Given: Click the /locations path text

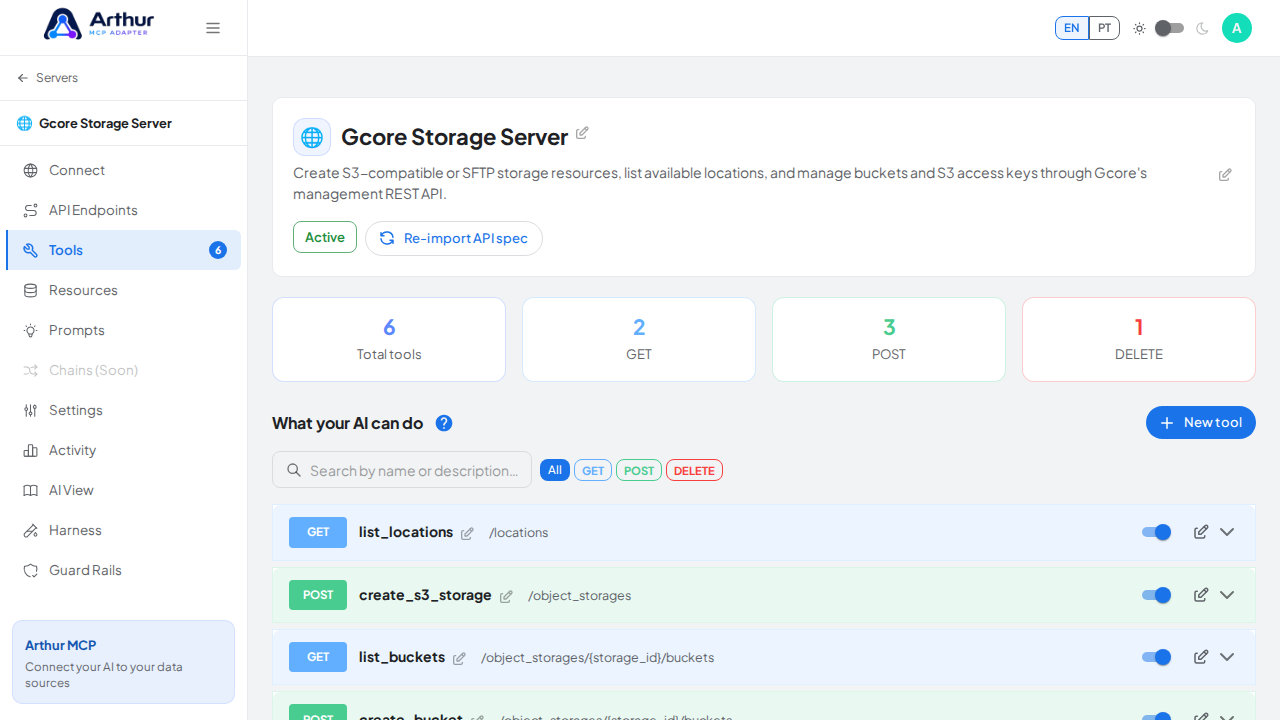Looking at the screenshot, I should pos(519,533).
